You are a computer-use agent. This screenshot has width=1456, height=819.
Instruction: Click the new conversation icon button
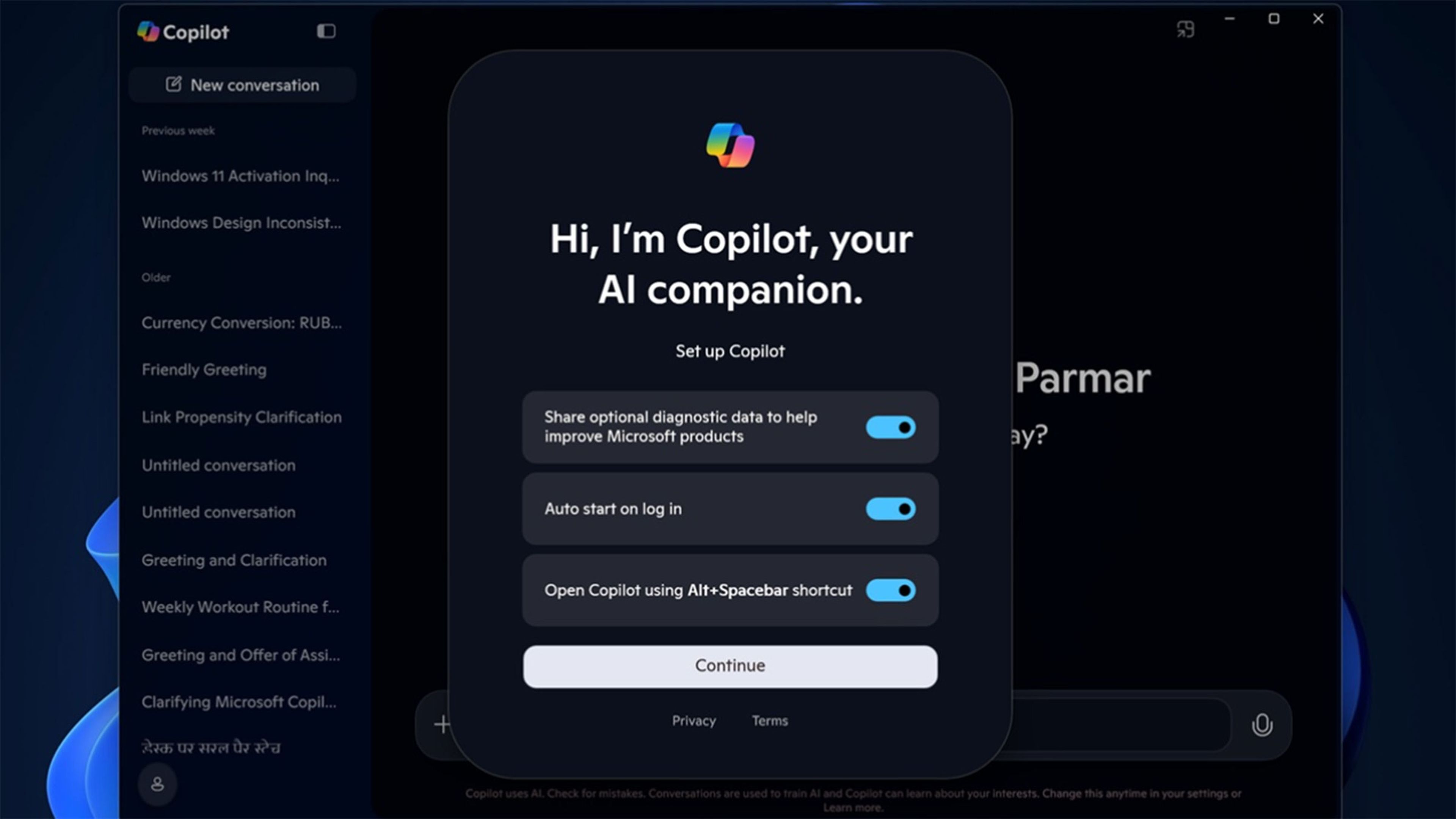pyautogui.click(x=173, y=84)
